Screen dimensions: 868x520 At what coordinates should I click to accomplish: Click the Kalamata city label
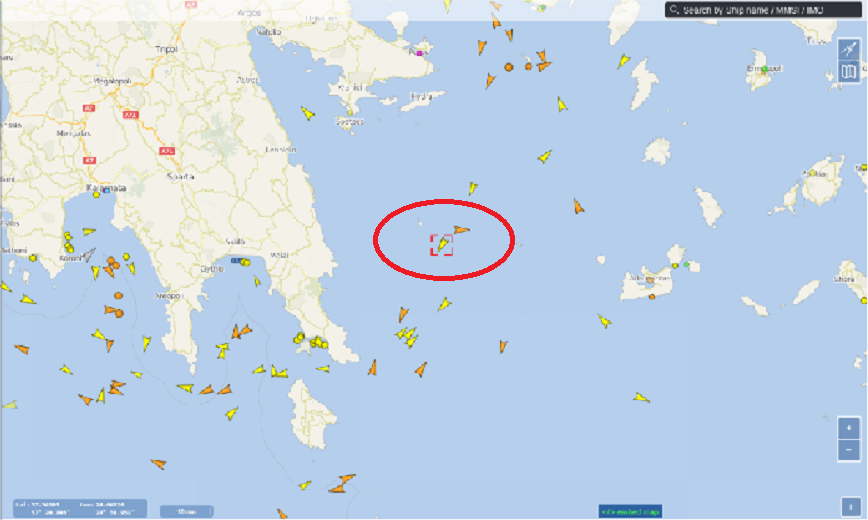[106, 188]
